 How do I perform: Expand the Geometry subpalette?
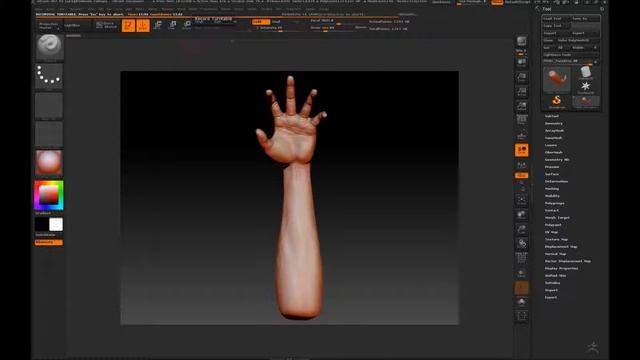(x=553, y=123)
